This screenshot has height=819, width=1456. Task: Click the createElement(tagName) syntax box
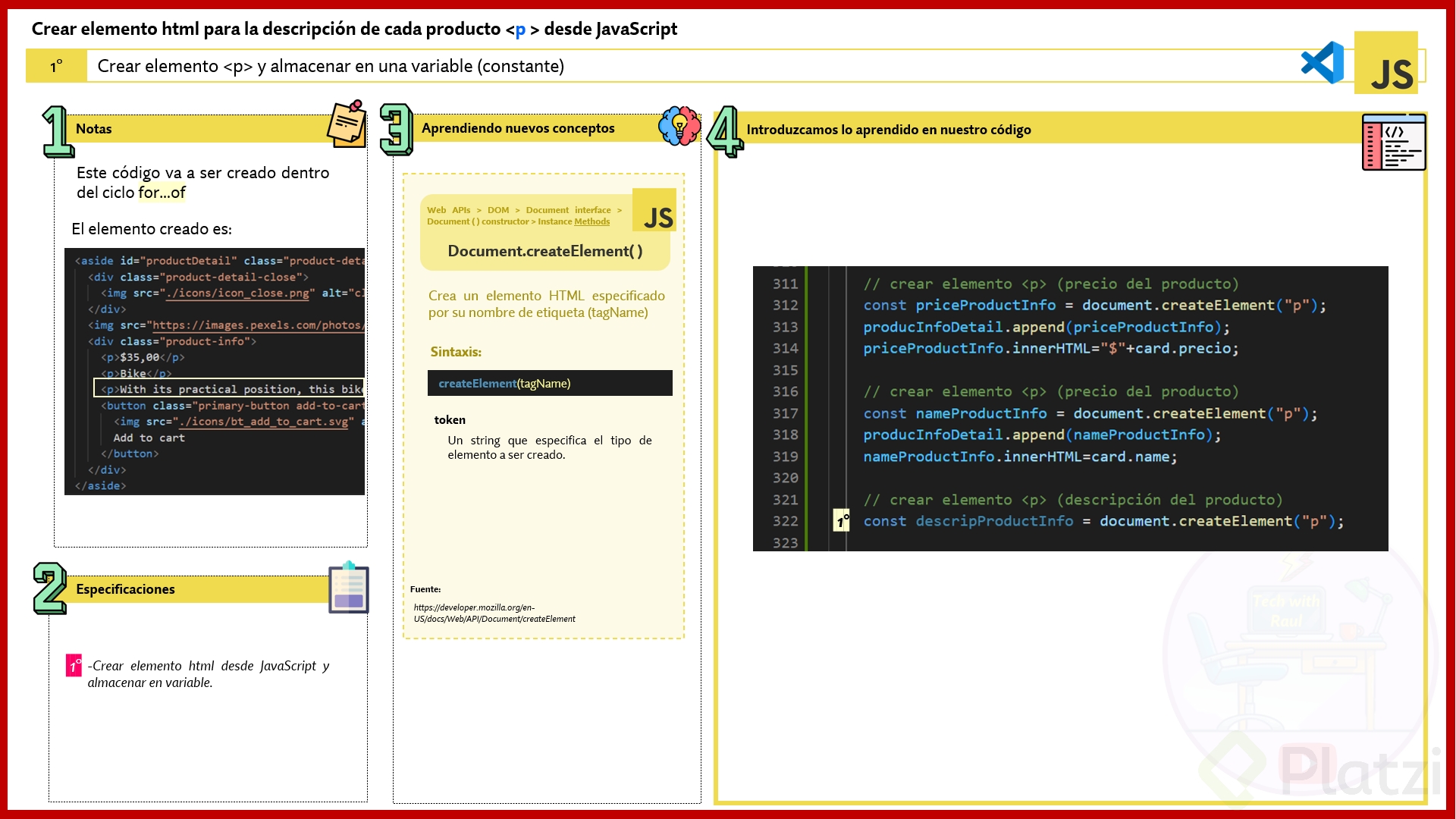(x=550, y=383)
